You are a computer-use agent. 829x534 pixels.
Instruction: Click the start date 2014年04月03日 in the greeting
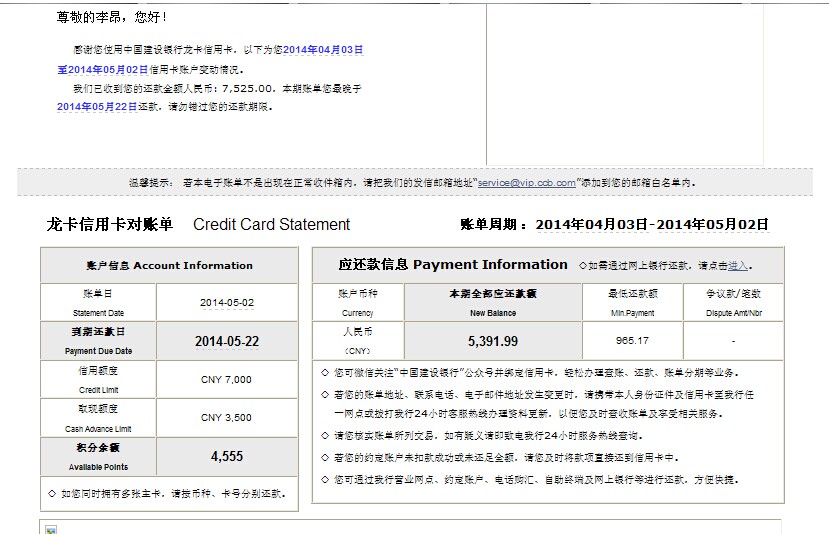(x=323, y=49)
